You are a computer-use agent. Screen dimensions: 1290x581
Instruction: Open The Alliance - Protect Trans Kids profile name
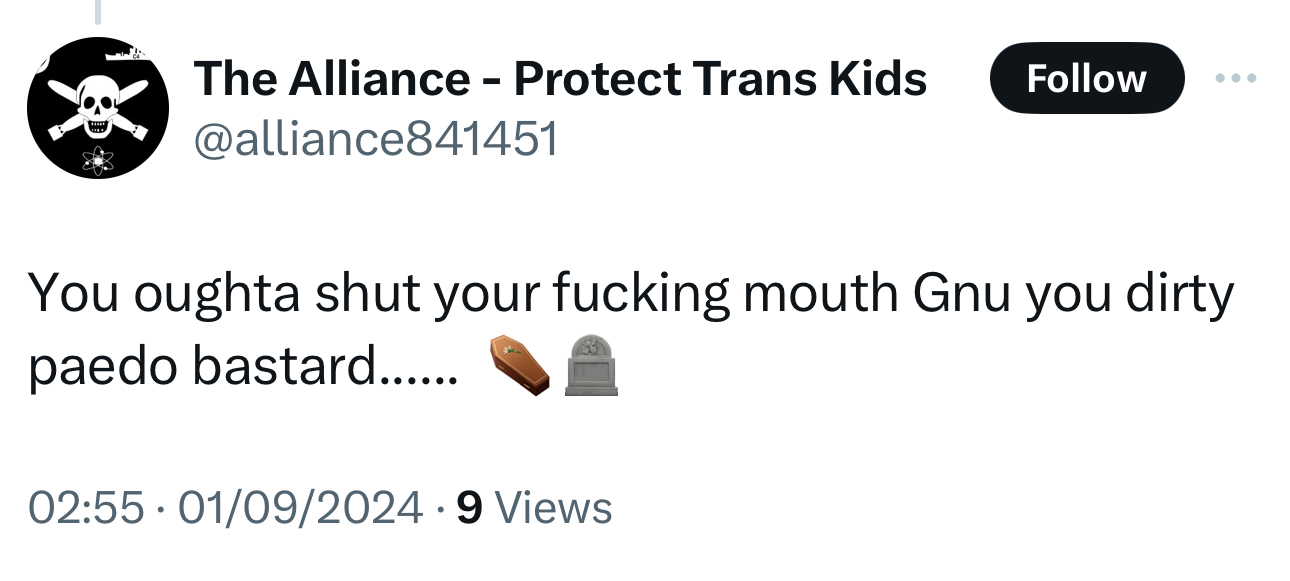click(x=560, y=78)
